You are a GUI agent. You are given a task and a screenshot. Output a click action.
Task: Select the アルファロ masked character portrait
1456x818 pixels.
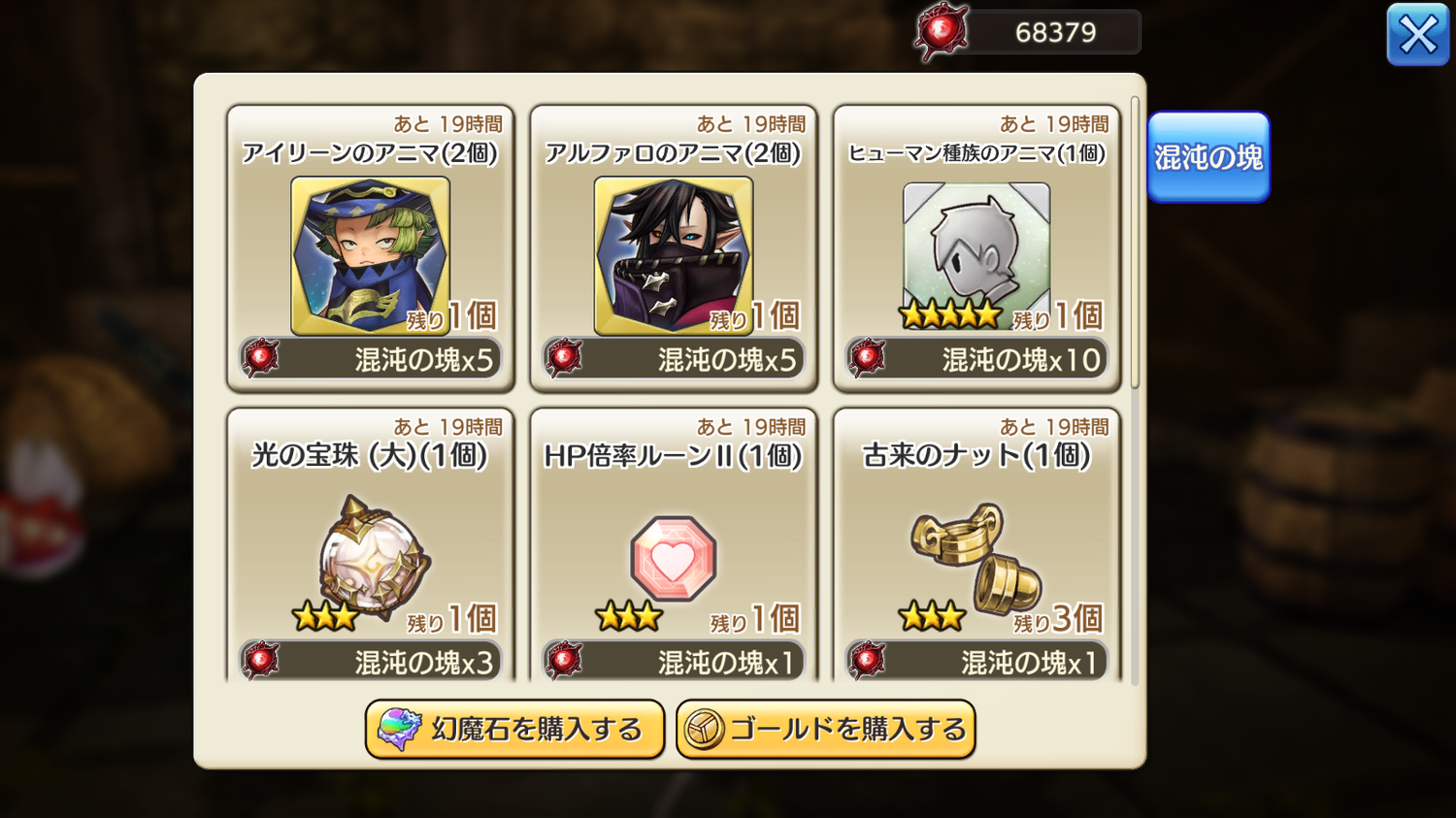pos(674,256)
